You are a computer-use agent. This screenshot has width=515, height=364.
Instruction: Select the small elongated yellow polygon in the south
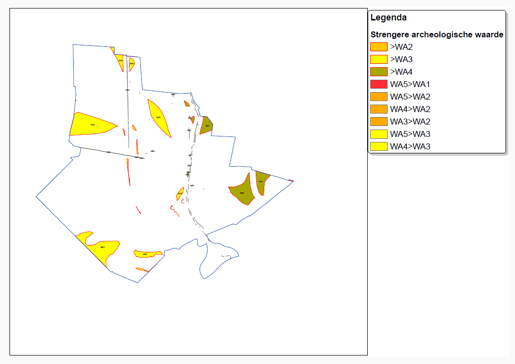(147, 254)
